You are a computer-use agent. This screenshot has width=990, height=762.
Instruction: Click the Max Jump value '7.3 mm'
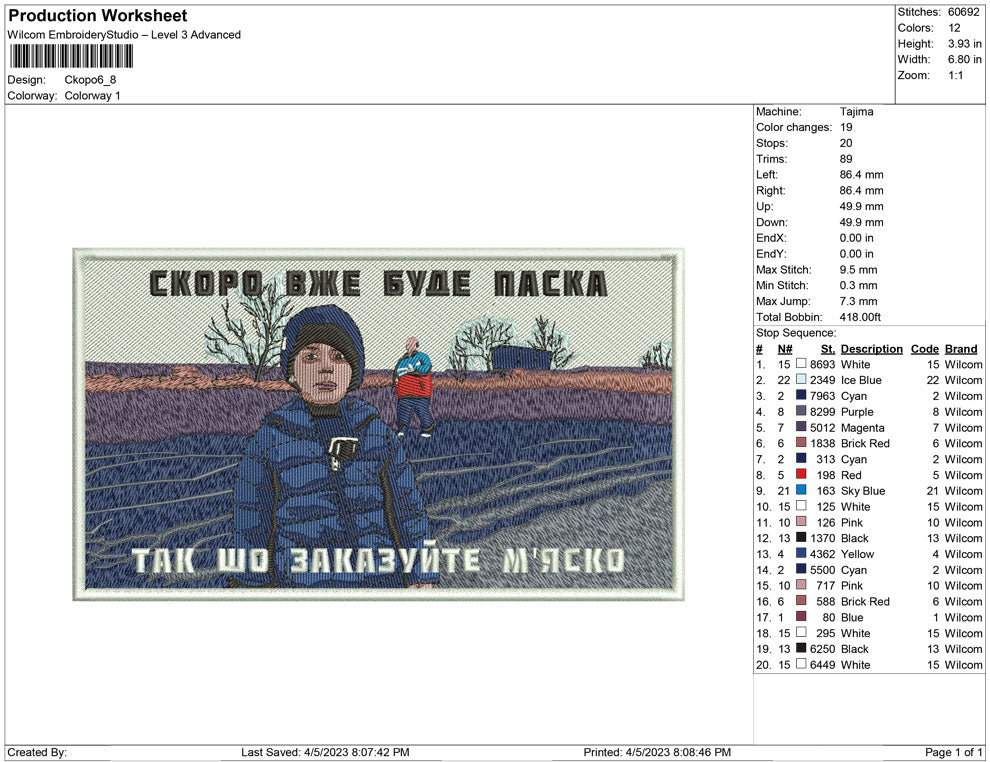(859, 301)
